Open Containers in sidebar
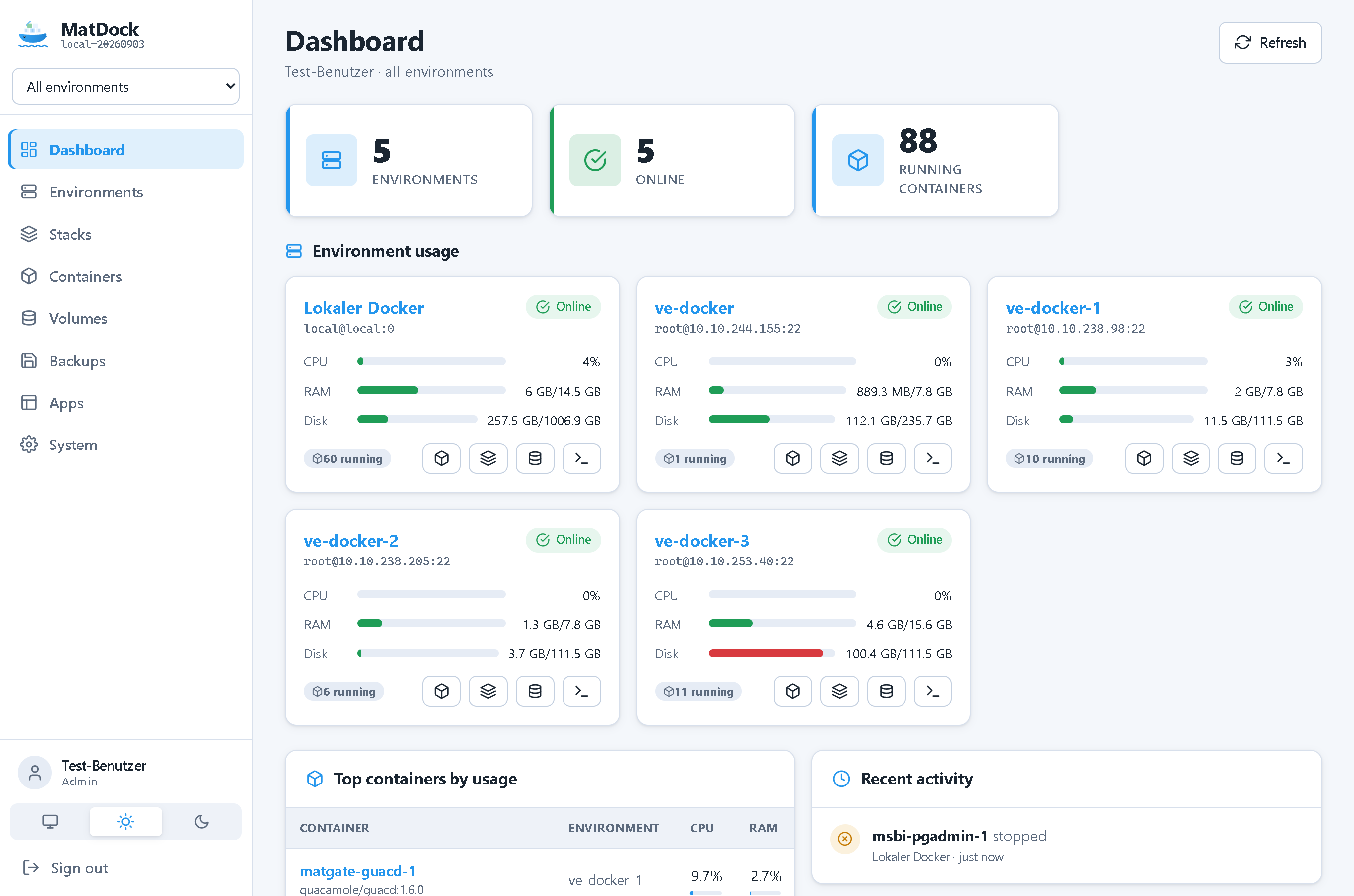 click(x=125, y=277)
